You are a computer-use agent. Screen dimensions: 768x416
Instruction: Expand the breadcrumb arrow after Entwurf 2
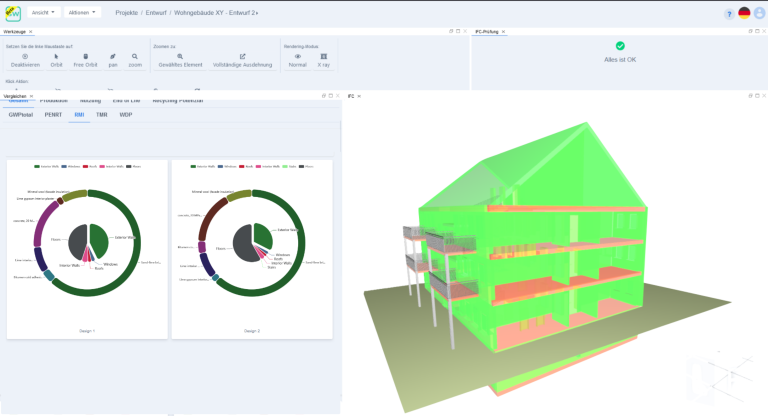point(257,13)
